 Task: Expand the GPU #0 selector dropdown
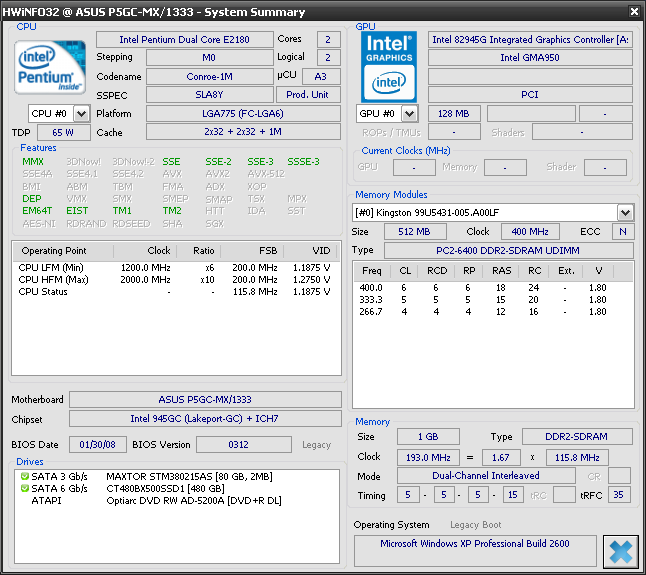tap(408, 114)
